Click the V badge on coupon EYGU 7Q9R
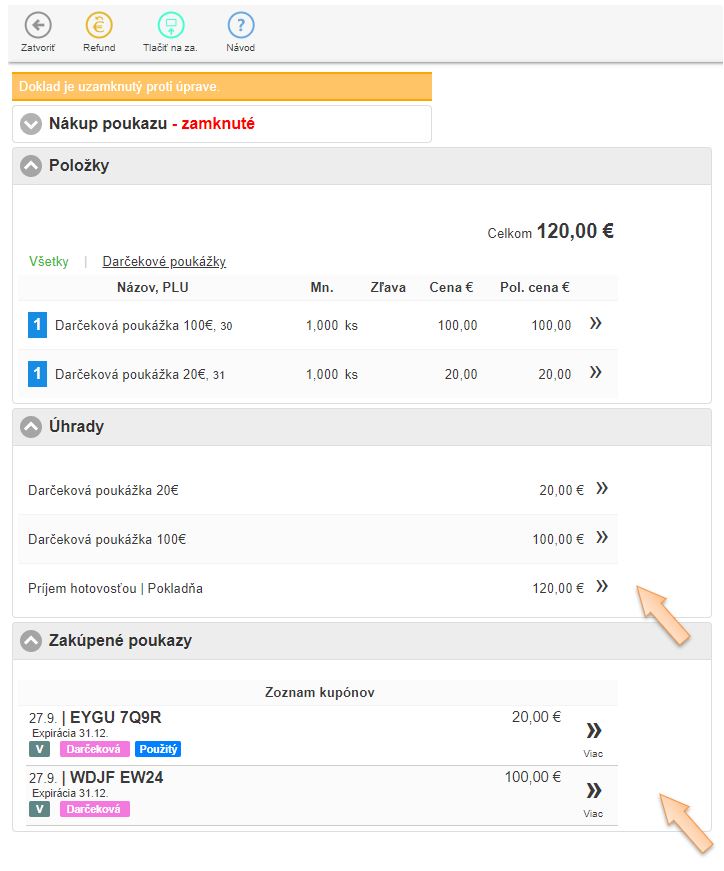This screenshot has height=871, width=724. click(39, 749)
